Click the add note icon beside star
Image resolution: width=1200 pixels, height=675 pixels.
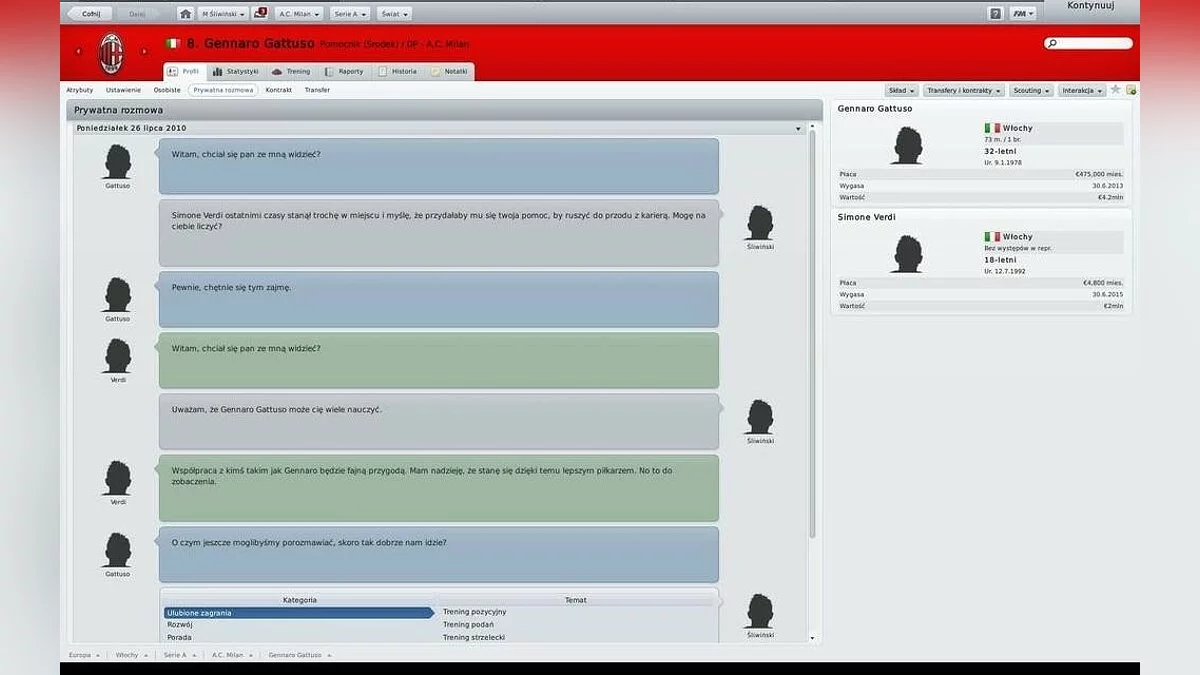[x=1131, y=90]
